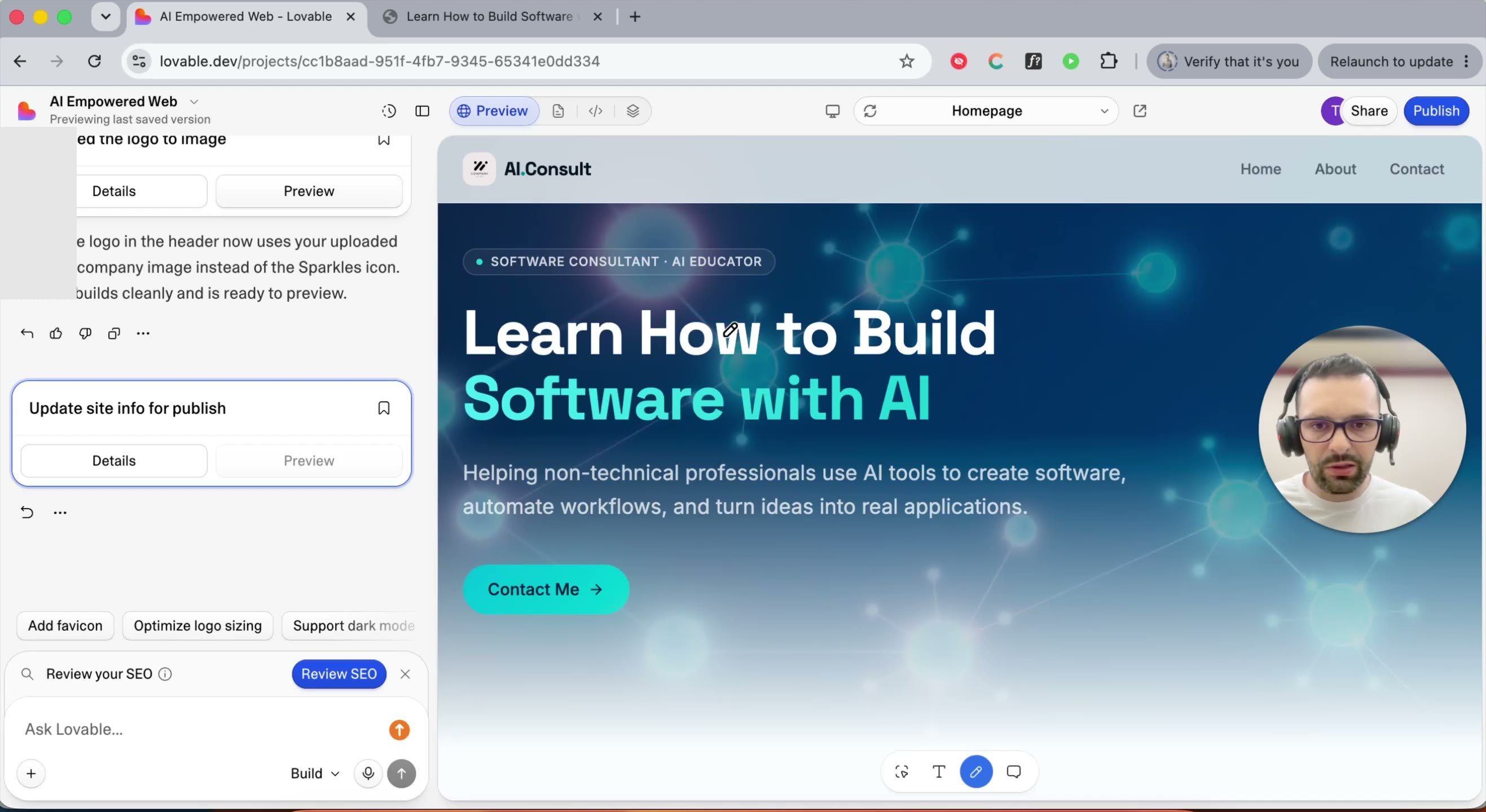Start voice input with microphone
Screen dimensions: 1486x812
pyautogui.click(x=368, y=773)
